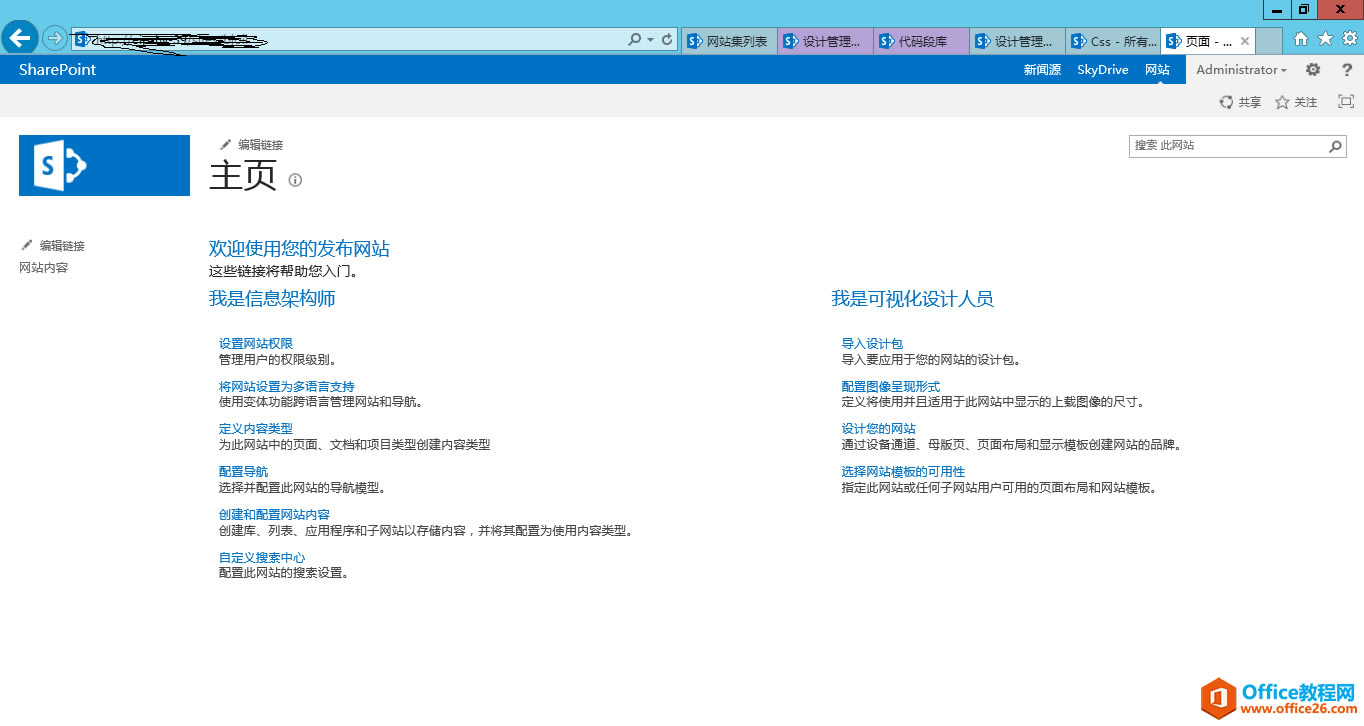Open the Administrator user dropdown

[x=1240, y=69]
